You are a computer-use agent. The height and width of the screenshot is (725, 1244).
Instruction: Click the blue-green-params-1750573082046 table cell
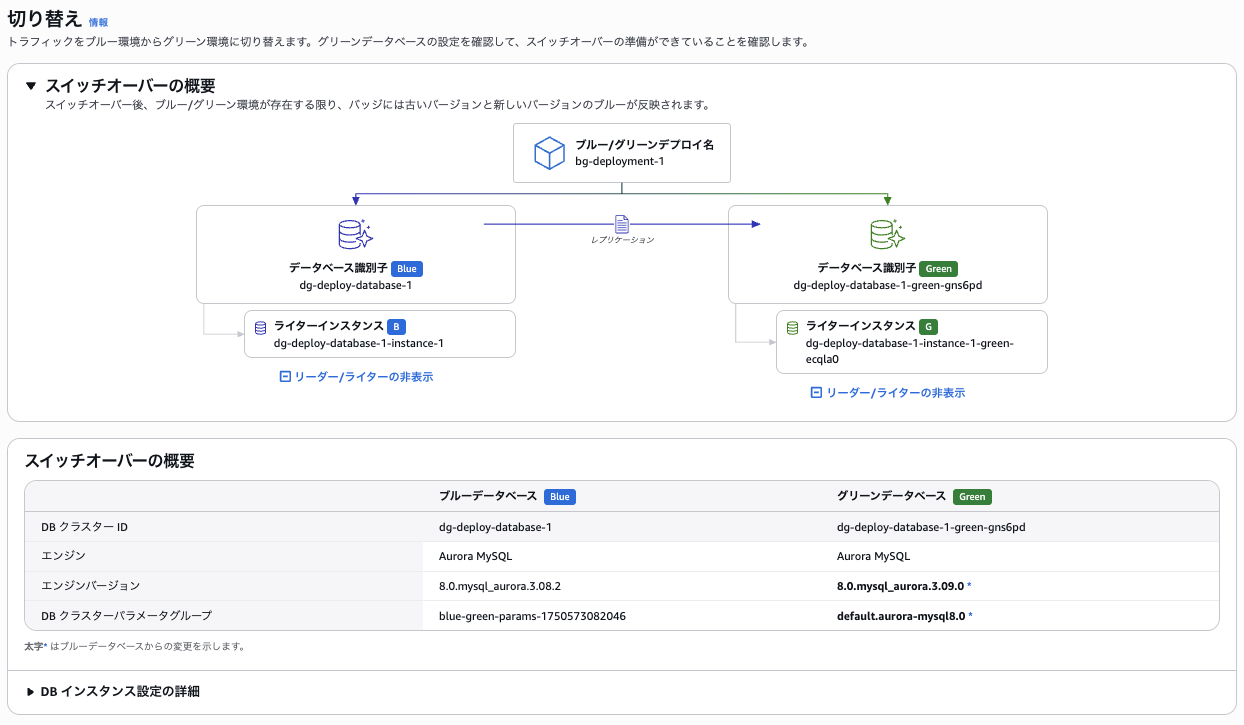532,616
